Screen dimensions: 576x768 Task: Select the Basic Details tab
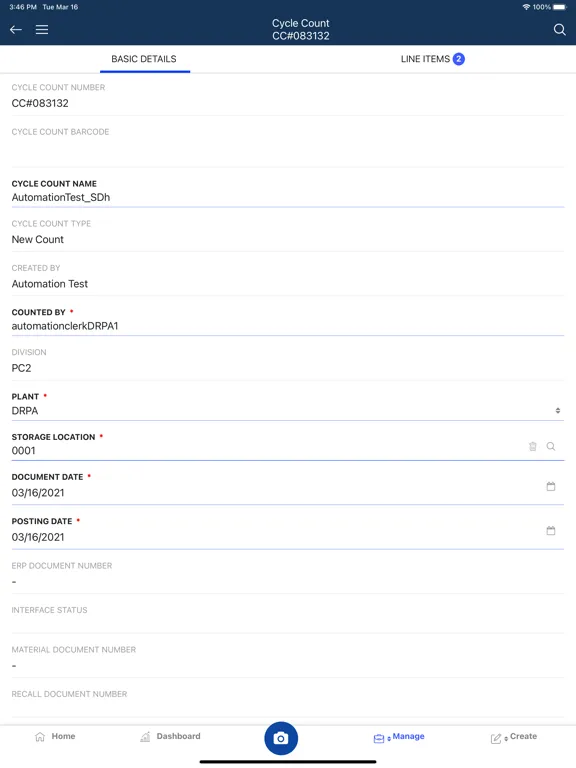[144, 59]
